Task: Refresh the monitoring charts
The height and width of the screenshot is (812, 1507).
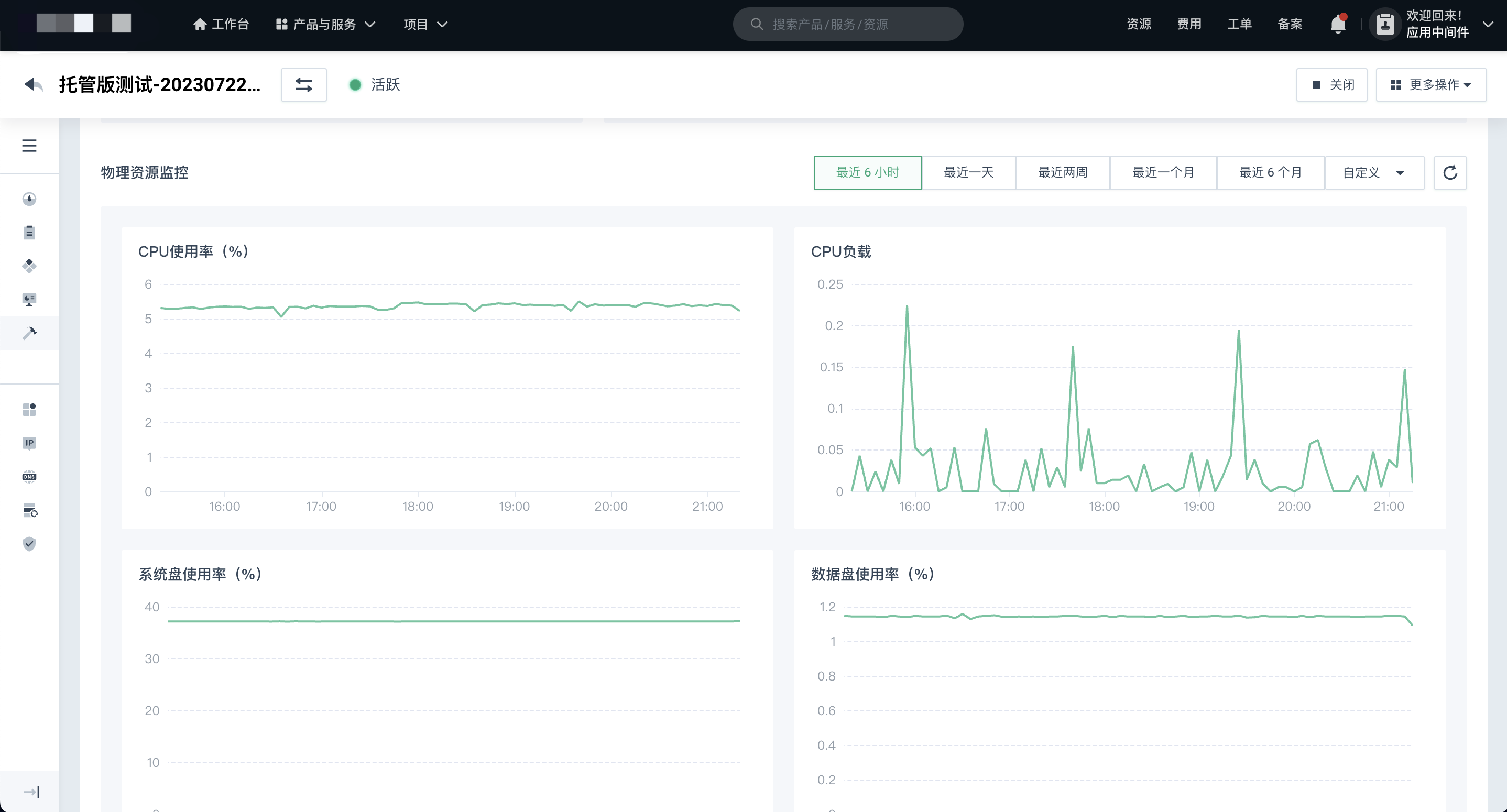Action: [x=1450, y=172]
